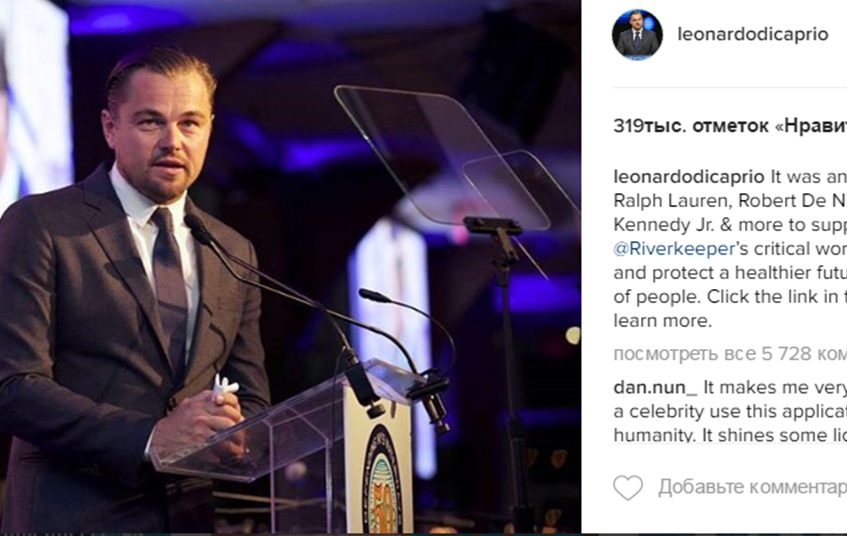View all 5 728 comments
The width and height of the screenshot is (847, 536).
(730, 354)
